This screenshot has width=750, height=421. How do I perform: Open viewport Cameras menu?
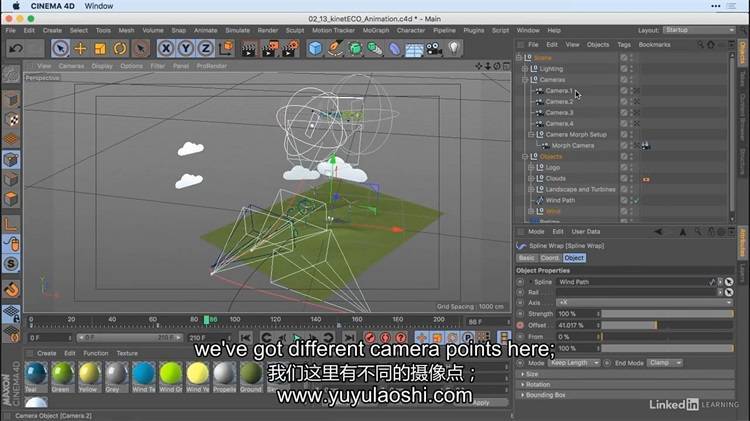(71, 66)
